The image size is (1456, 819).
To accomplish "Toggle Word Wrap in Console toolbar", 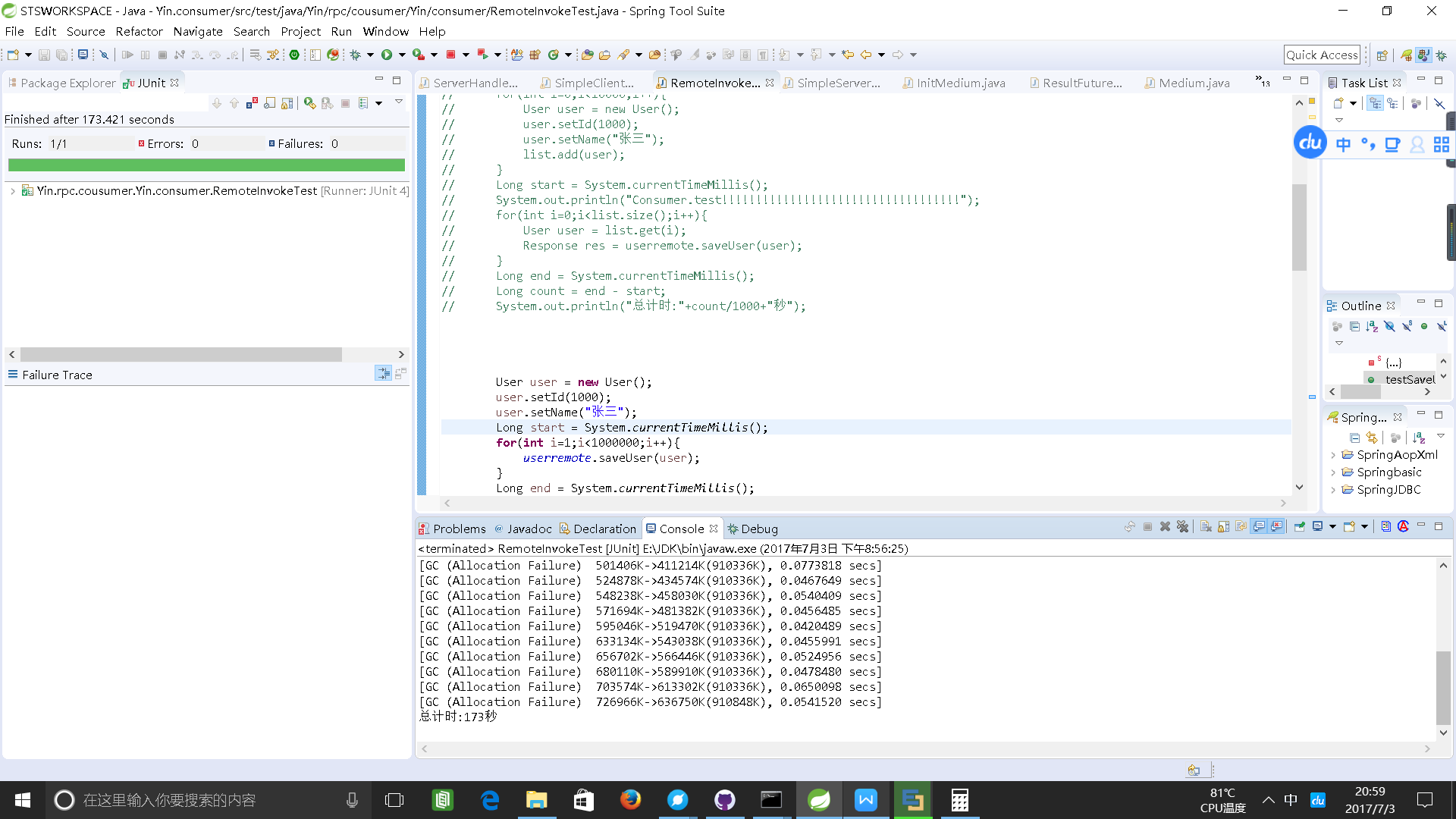I will [1241, 527].
